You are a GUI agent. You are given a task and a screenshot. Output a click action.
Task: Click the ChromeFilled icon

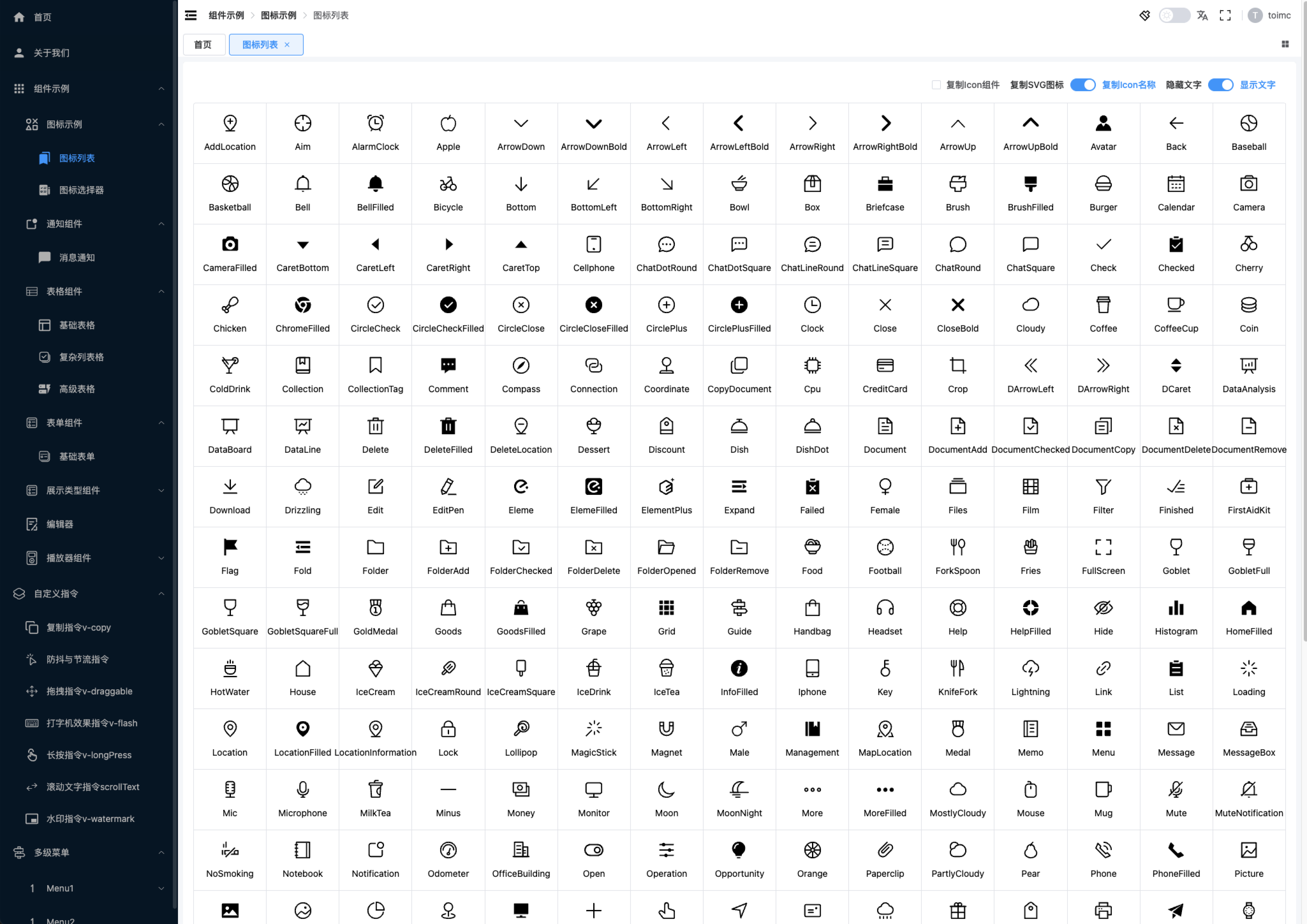[x=302, y=305]
